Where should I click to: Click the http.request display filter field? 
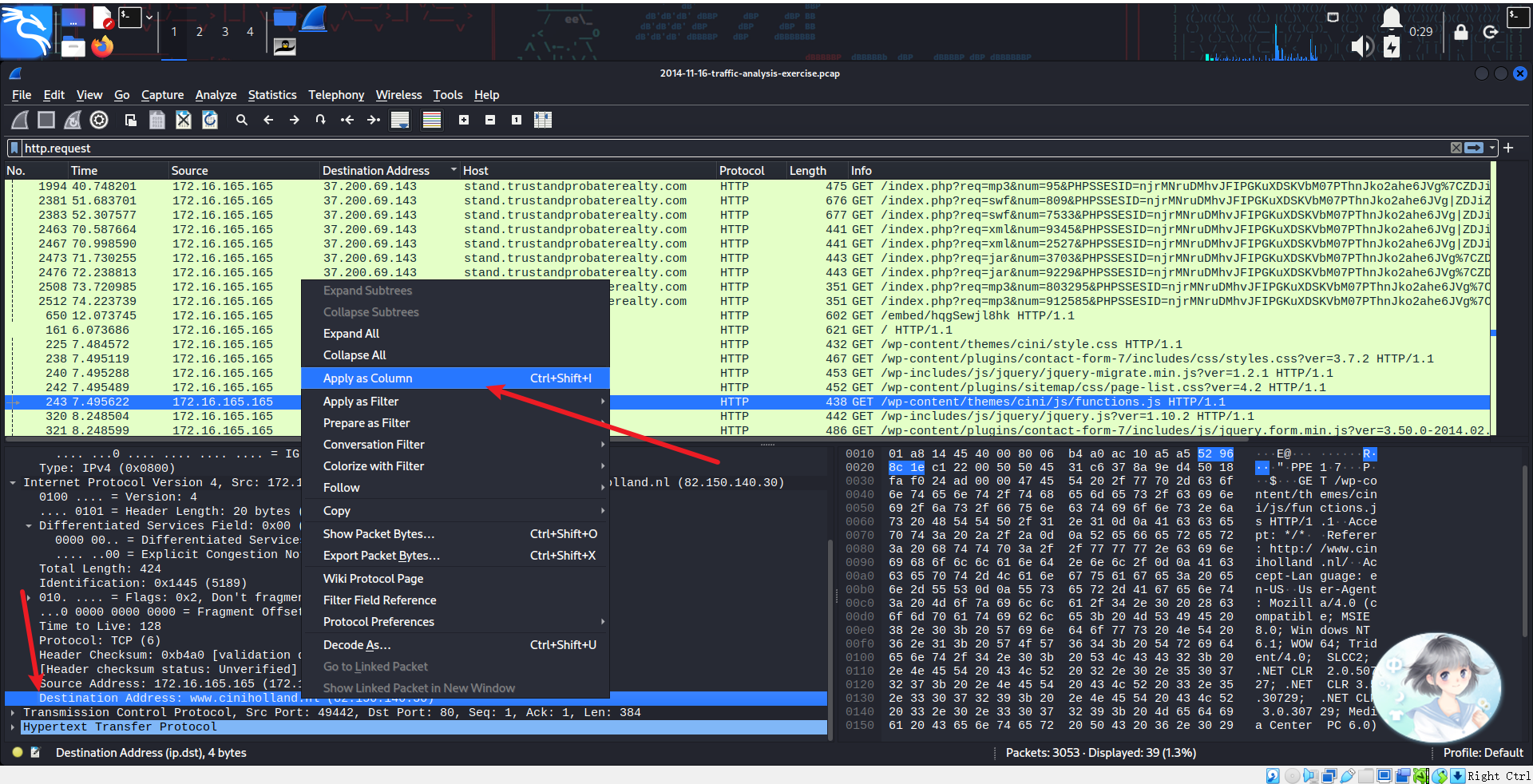(719, 148)
